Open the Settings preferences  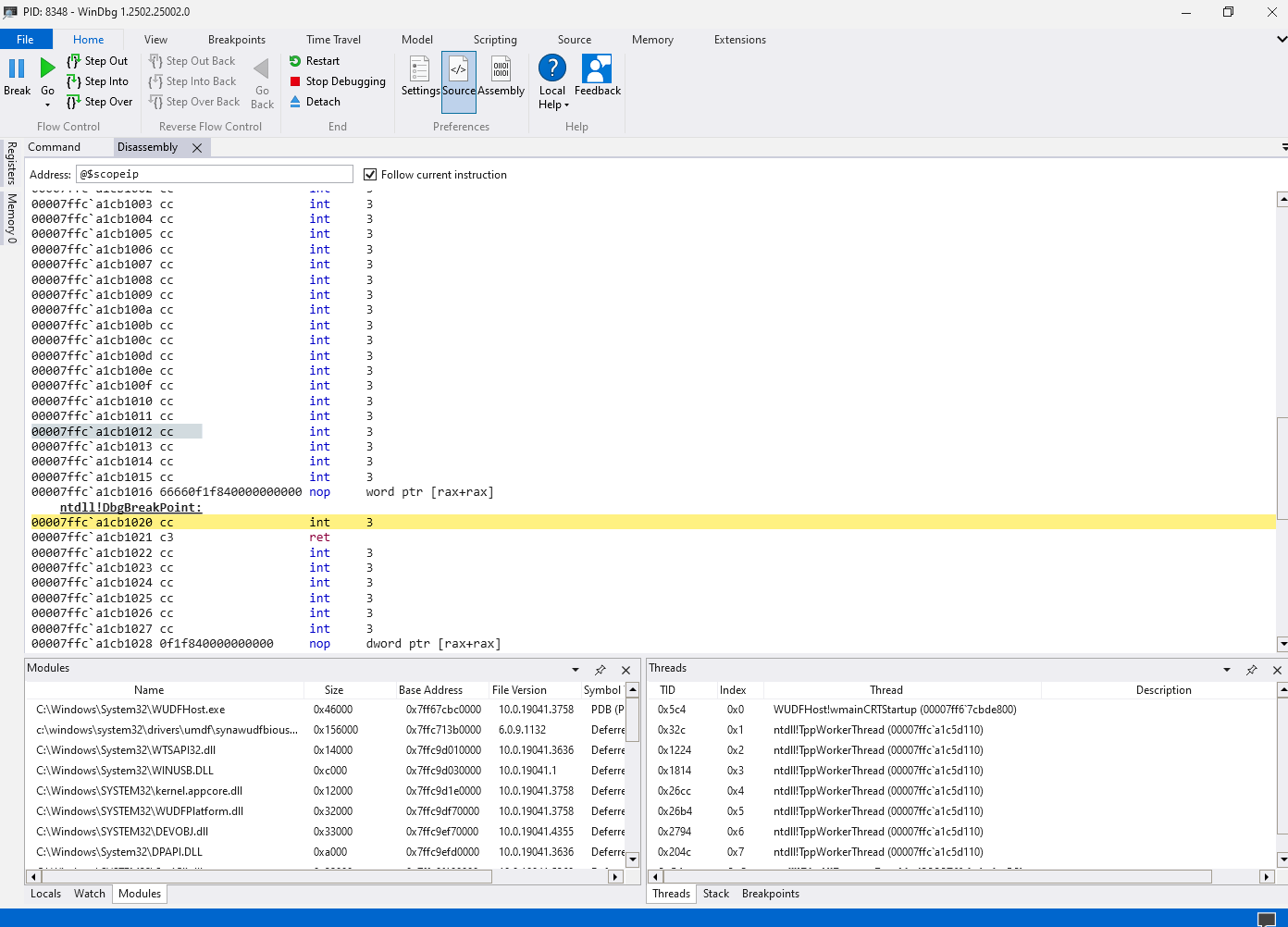tap(420, 75)
